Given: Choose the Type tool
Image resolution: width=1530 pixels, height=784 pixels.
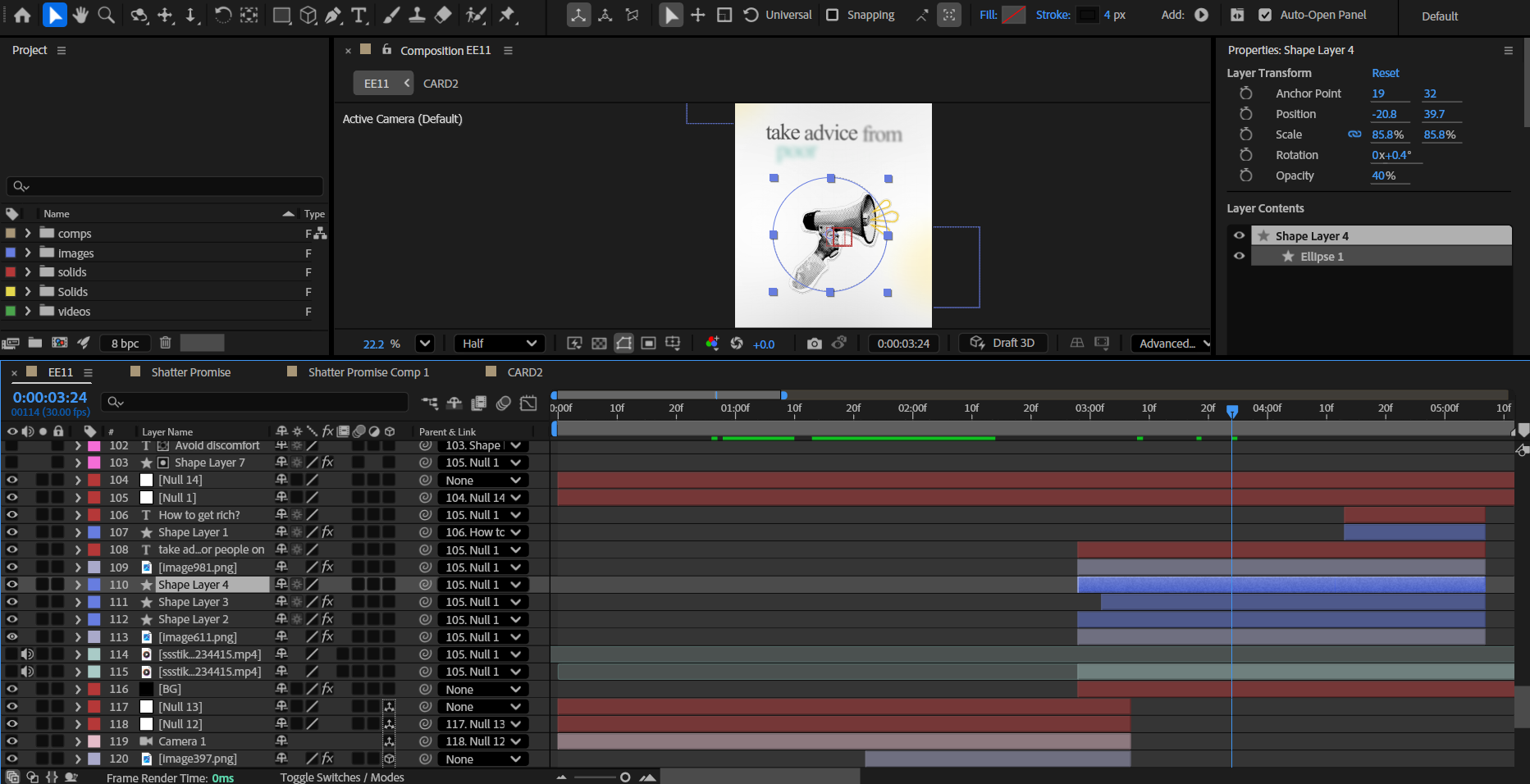Looking at the screenshot, I should [x=359, y=15].
